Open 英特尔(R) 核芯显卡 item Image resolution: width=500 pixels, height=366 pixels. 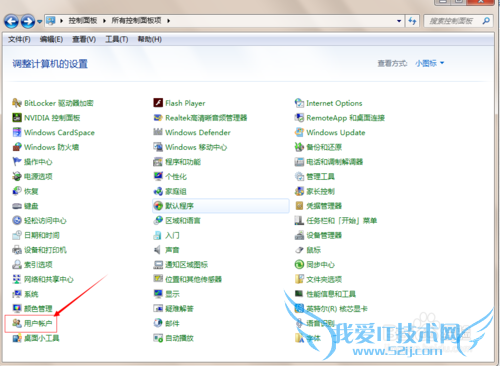click(x=331, y=308)
